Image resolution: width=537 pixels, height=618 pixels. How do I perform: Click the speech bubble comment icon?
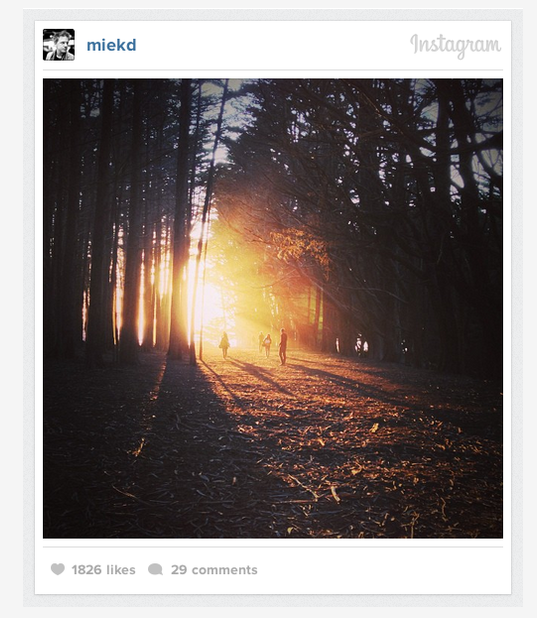155,569
